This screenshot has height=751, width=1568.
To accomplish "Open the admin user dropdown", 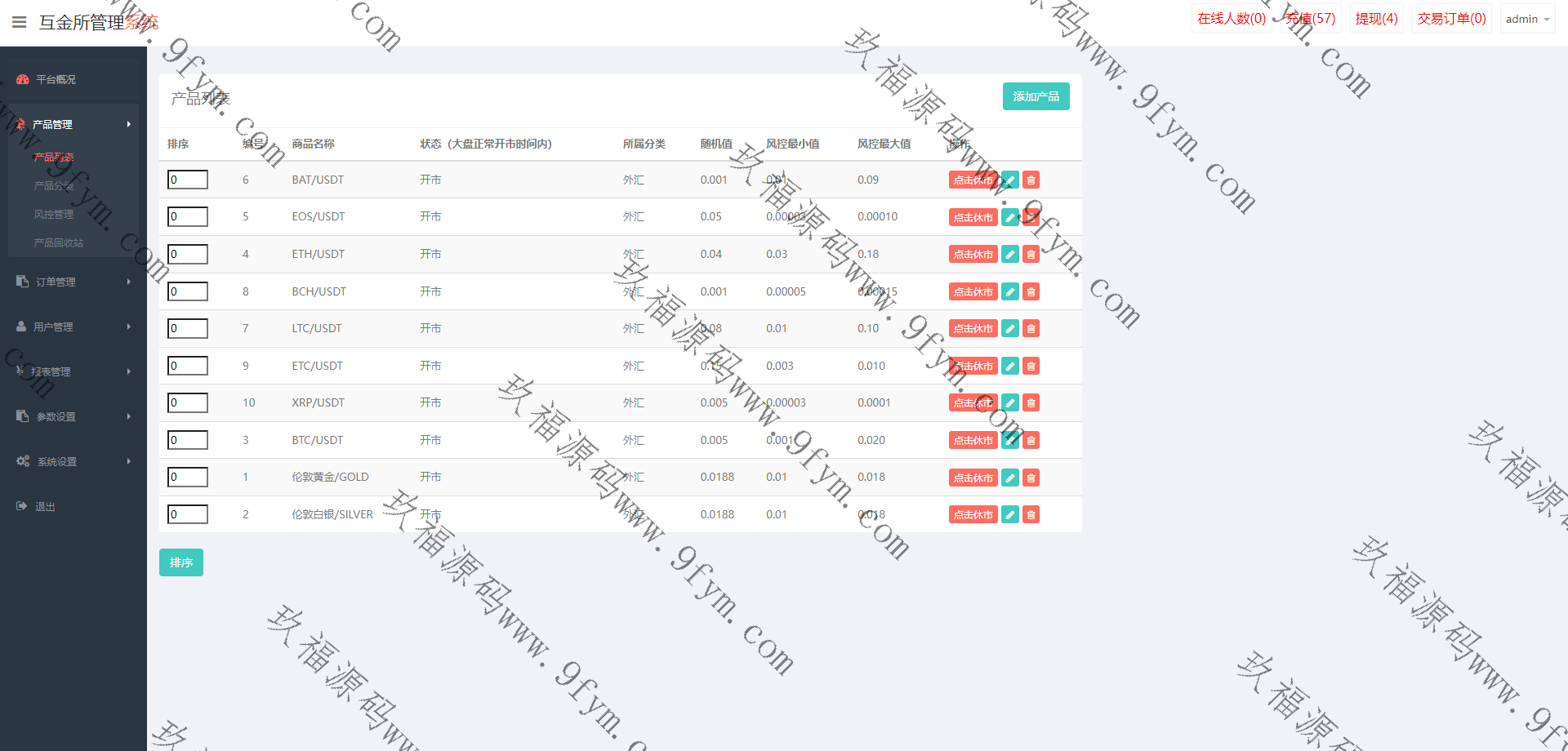I will tap(1526, 19).
